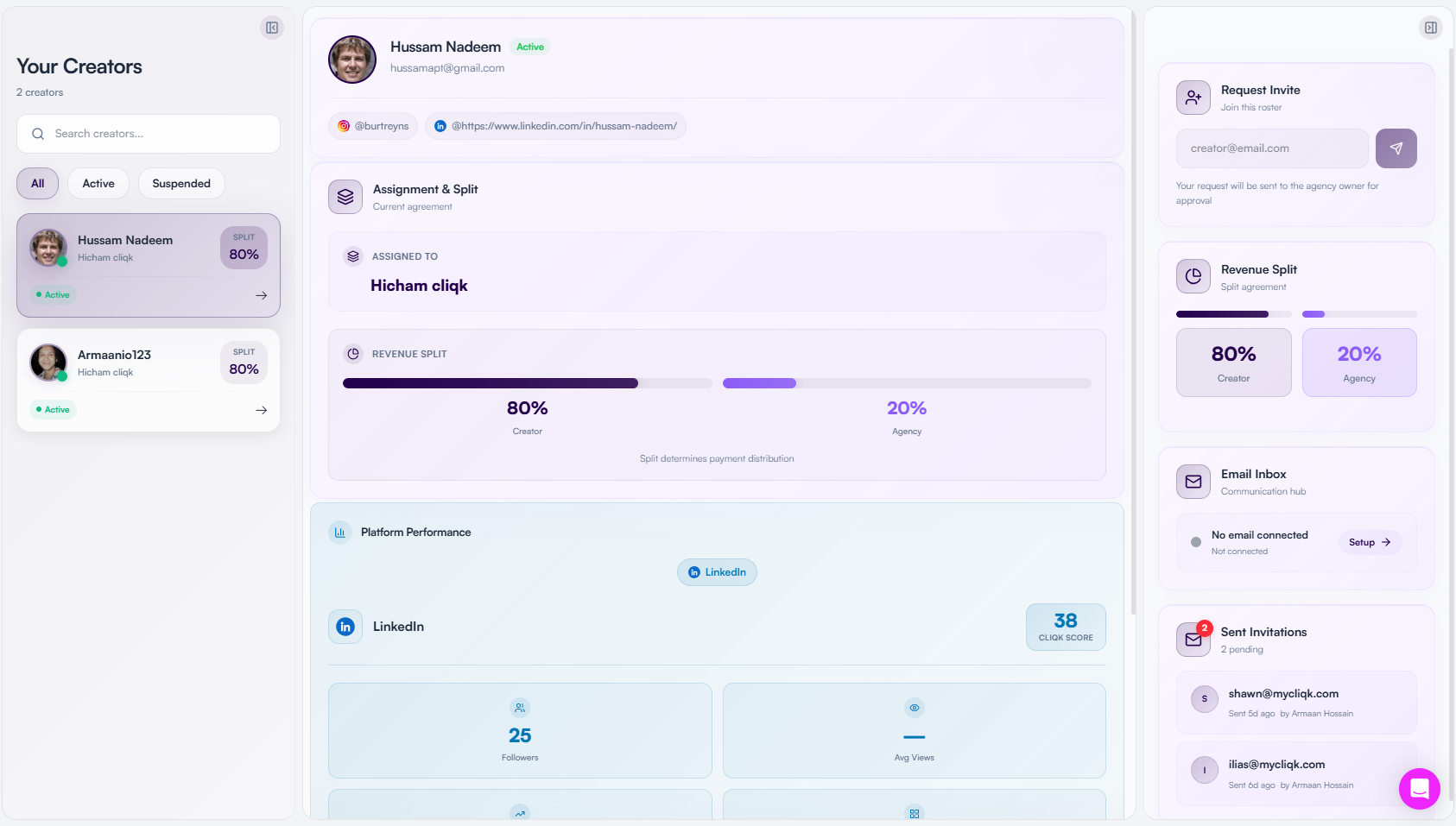Filter creators by Active status
Screen dimensions: 1456x826
pyautogui.click(x=98, y=183)
